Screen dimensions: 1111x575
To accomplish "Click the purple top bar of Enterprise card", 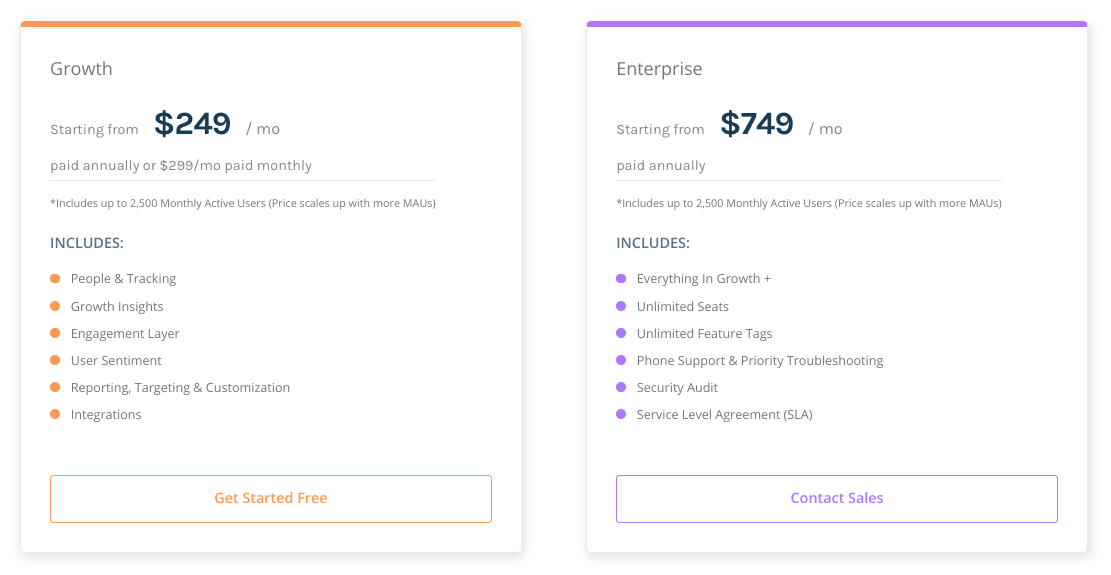I will tap(837, 24).
